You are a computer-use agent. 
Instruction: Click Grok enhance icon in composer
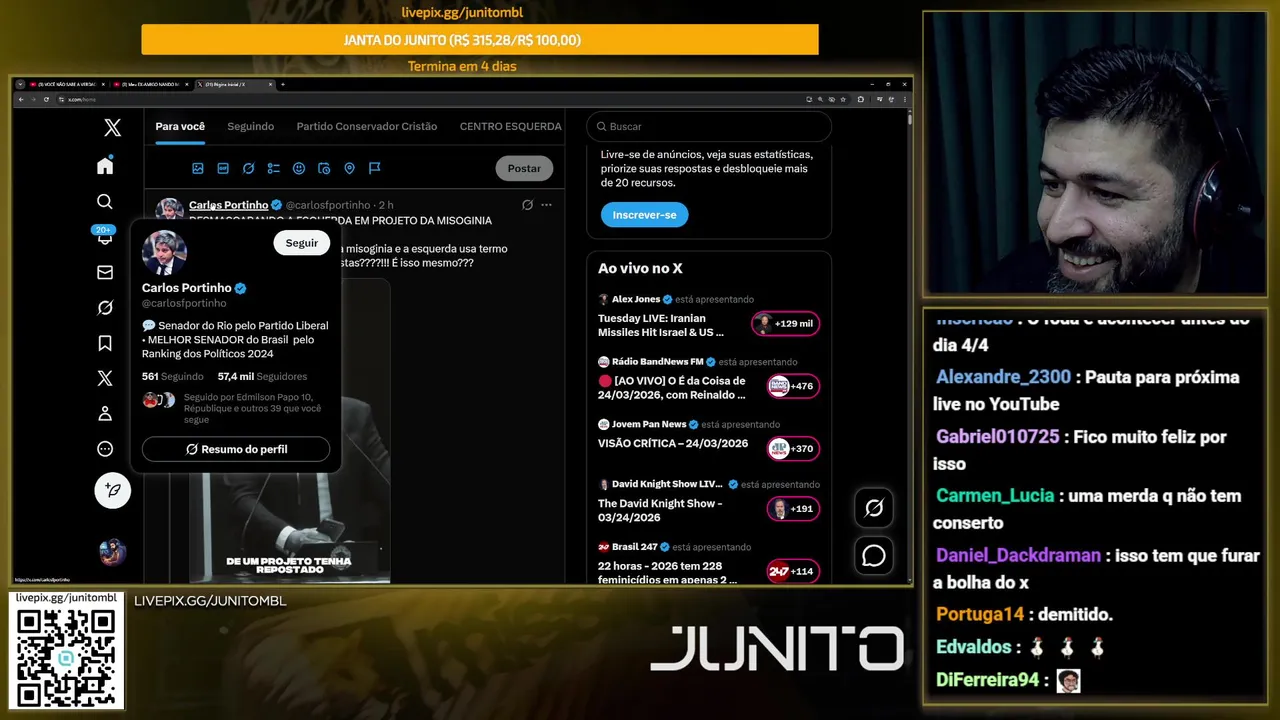(248, 168)
